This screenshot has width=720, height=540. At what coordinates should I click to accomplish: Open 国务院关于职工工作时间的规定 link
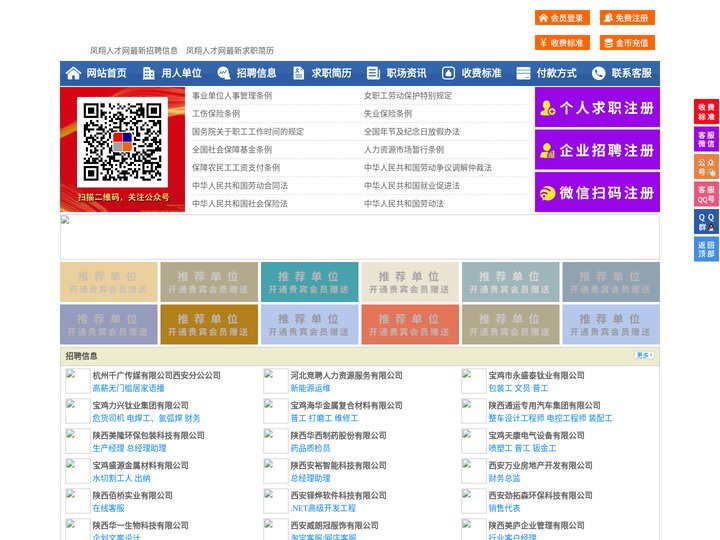(248, 131)
